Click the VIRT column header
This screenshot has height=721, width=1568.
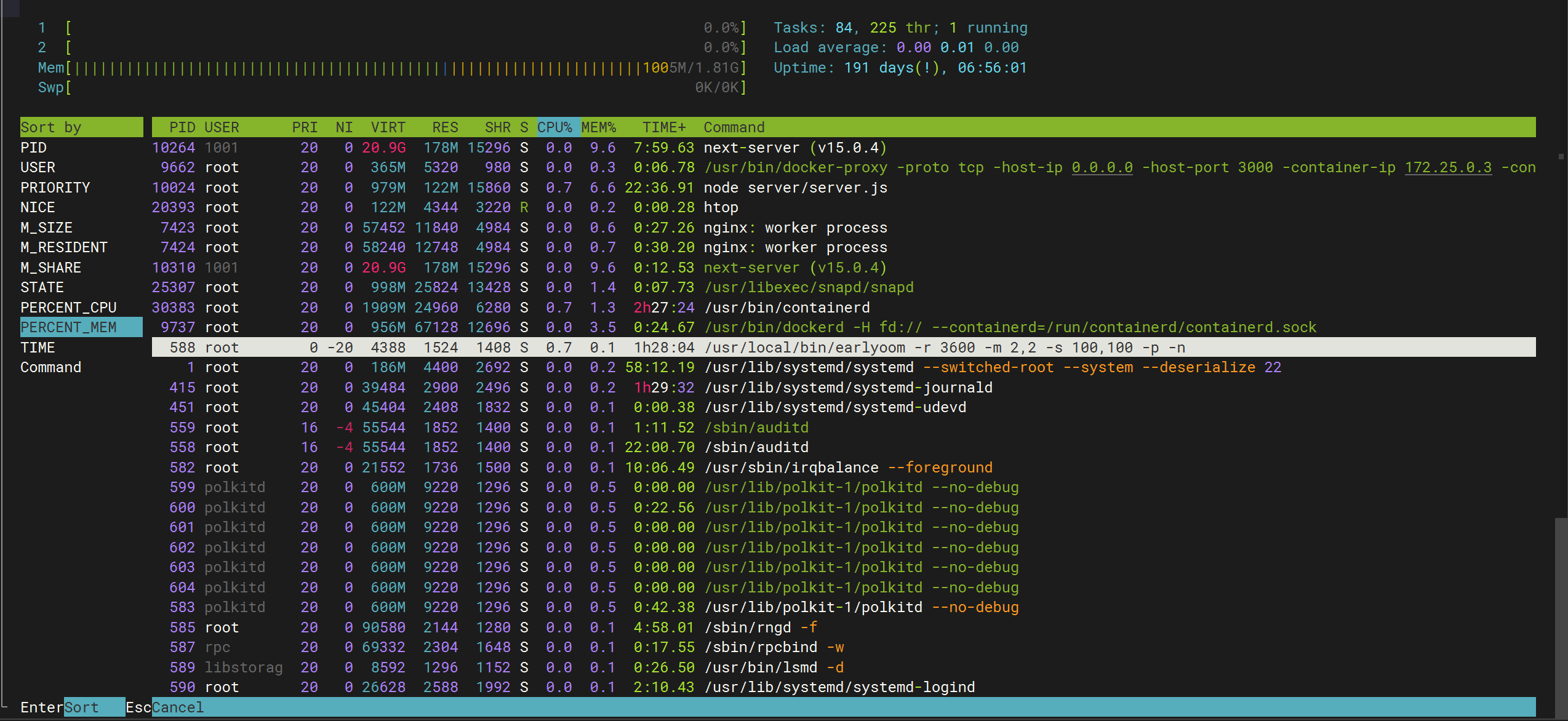(x=388, y=127)
